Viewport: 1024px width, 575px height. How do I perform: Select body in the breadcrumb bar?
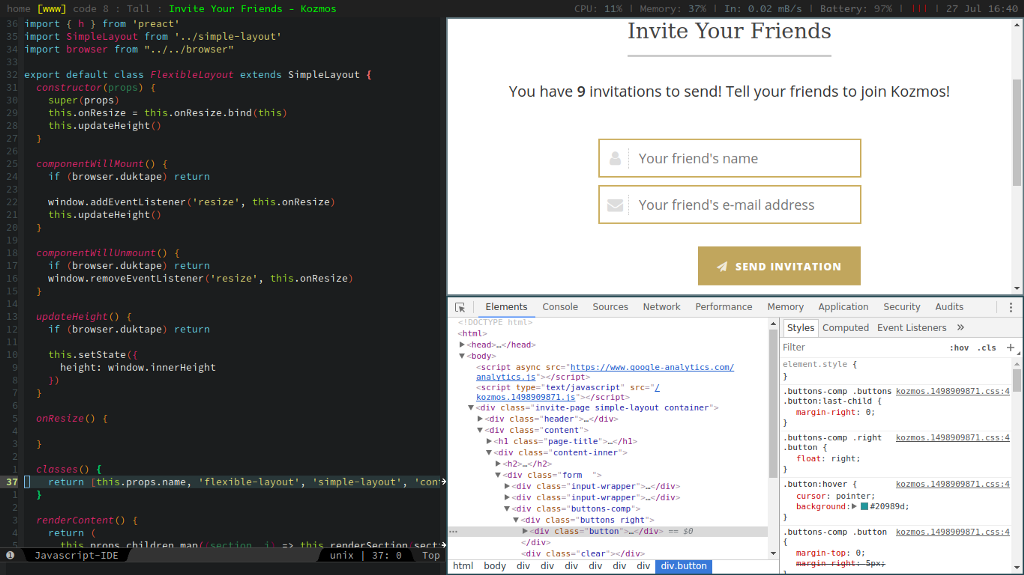(494, 566)
